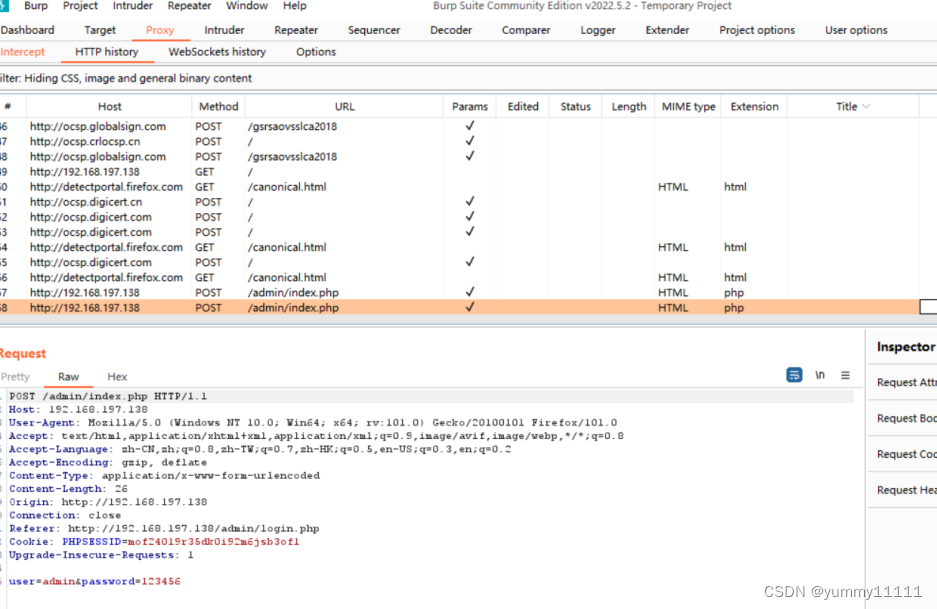Screen dimensions: 937x609
Task: Toggle show non-printable characters \n button
Action: 820,375
